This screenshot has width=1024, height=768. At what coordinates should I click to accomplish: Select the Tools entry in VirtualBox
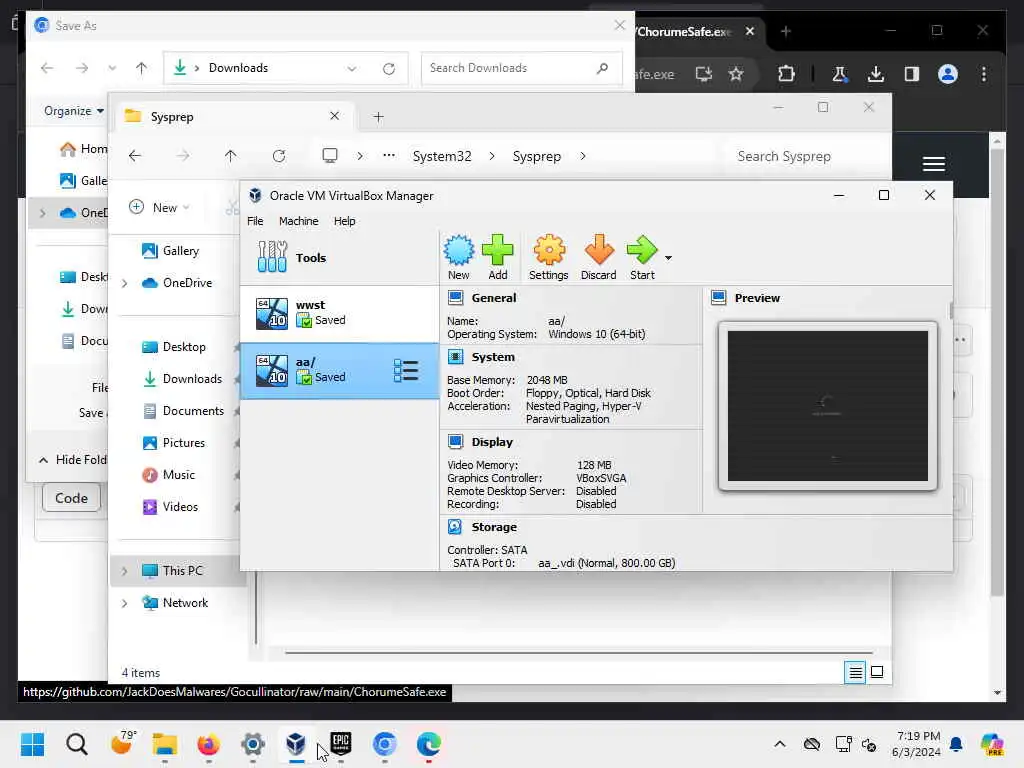pyautogui.click(x=340, y=257)
